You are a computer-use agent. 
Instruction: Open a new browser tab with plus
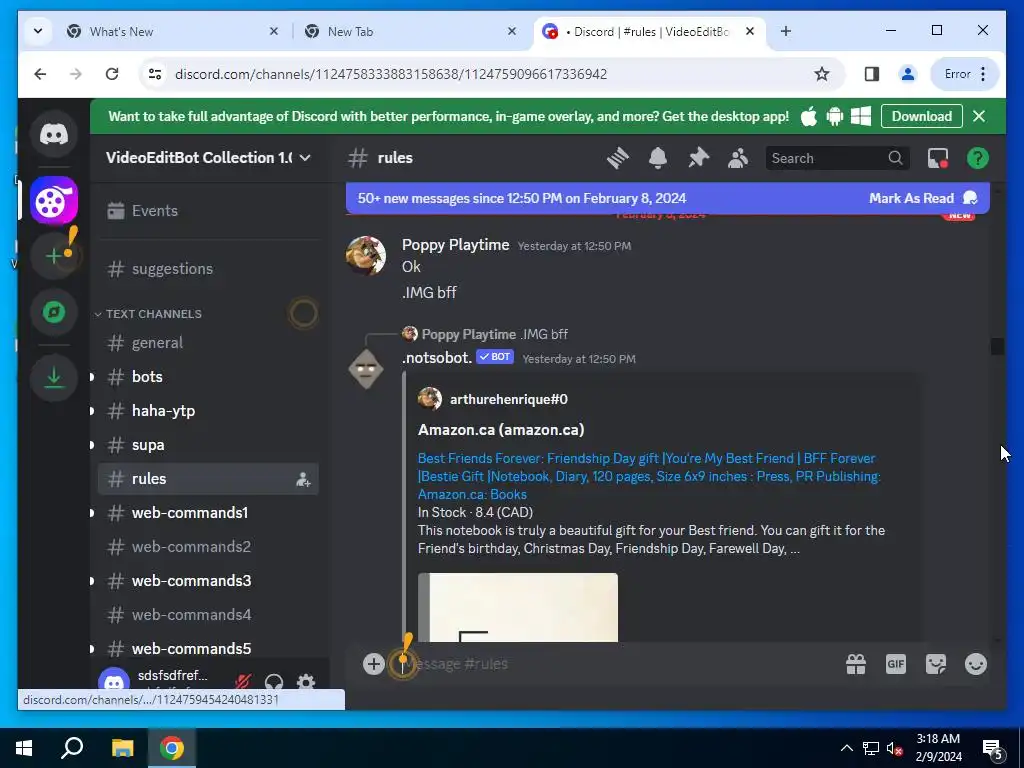click(x=786, y=31)
